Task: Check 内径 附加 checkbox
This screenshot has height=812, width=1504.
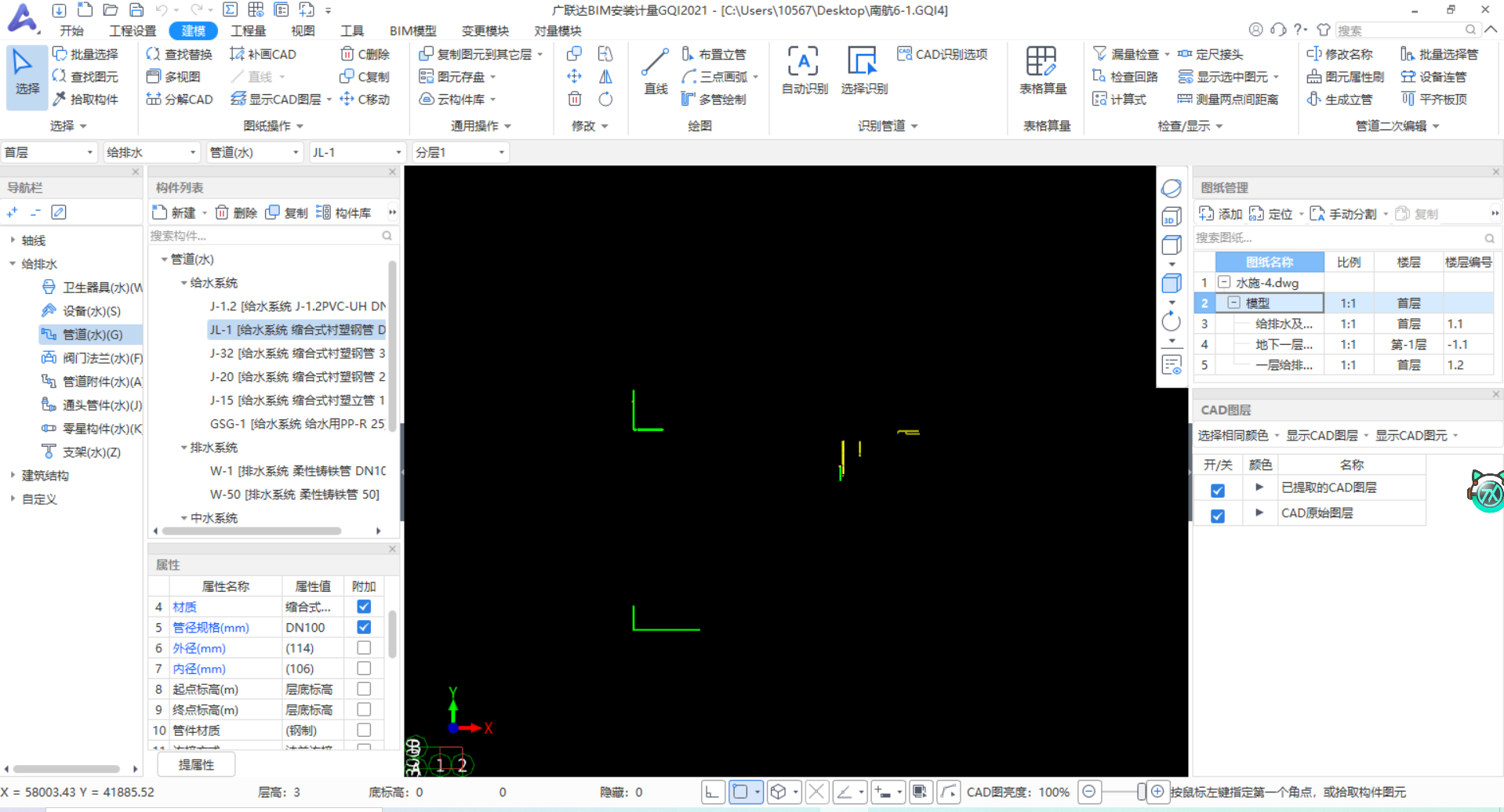Action: [364, 669]
